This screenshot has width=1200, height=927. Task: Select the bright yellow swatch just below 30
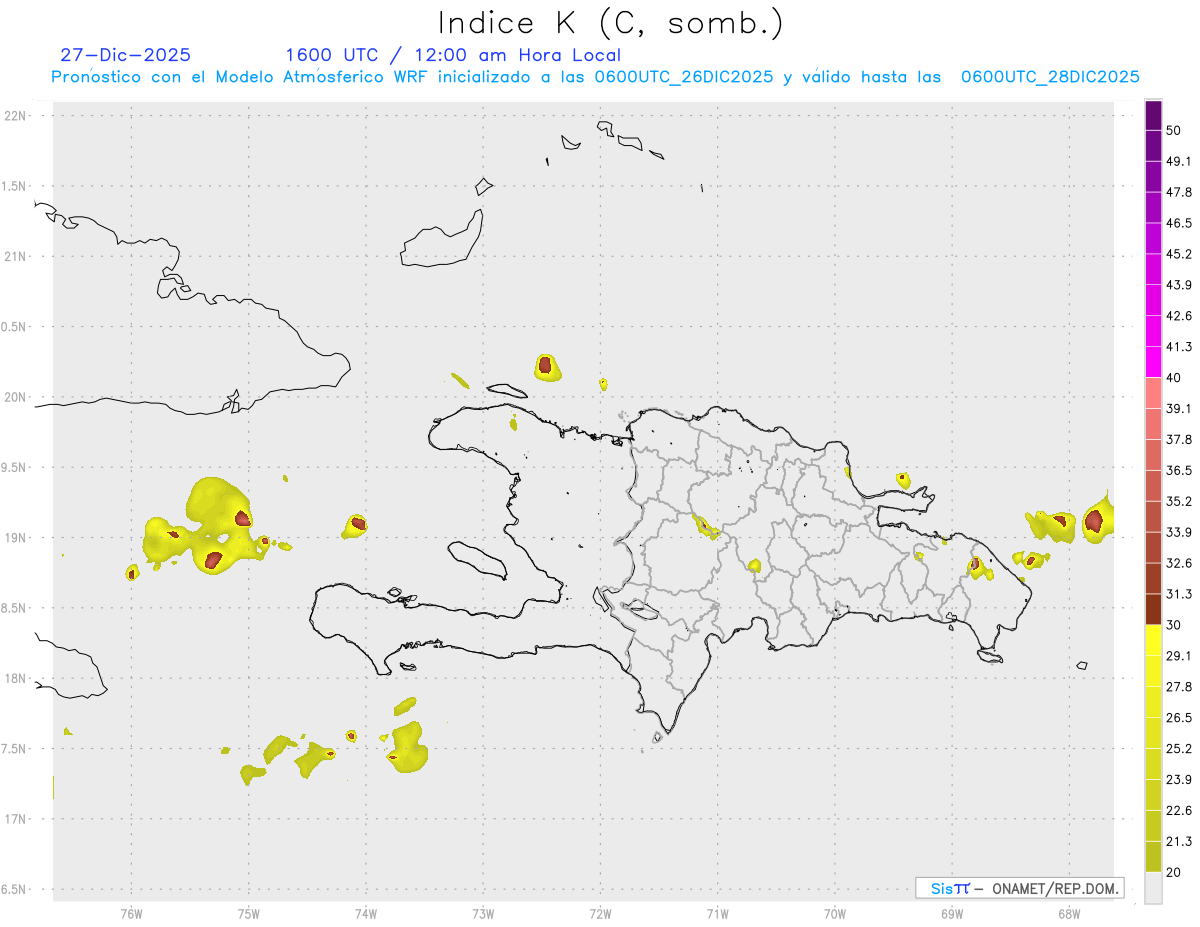pos(1153,640)
